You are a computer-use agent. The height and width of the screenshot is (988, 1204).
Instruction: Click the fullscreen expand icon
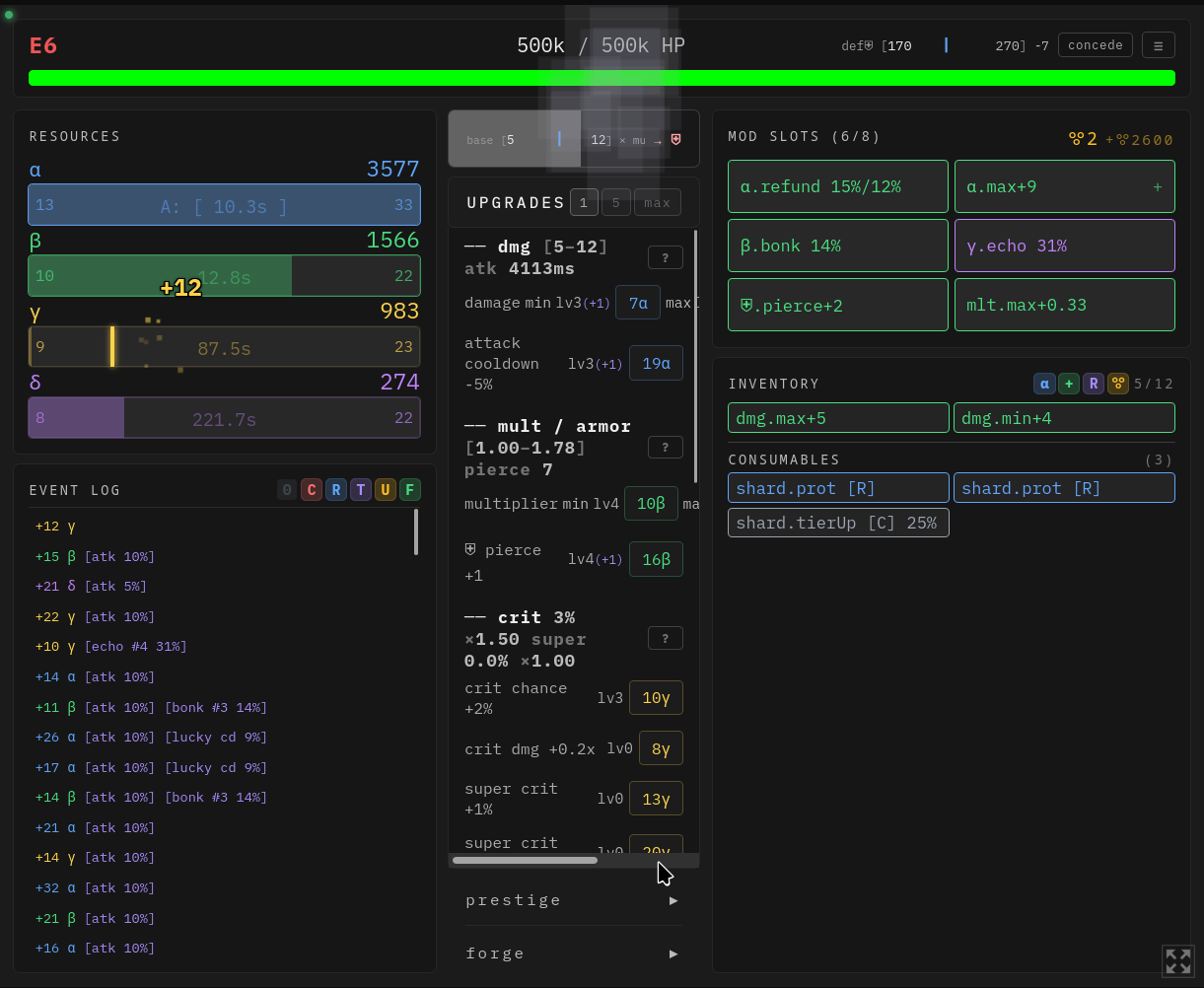(1177, 961)
